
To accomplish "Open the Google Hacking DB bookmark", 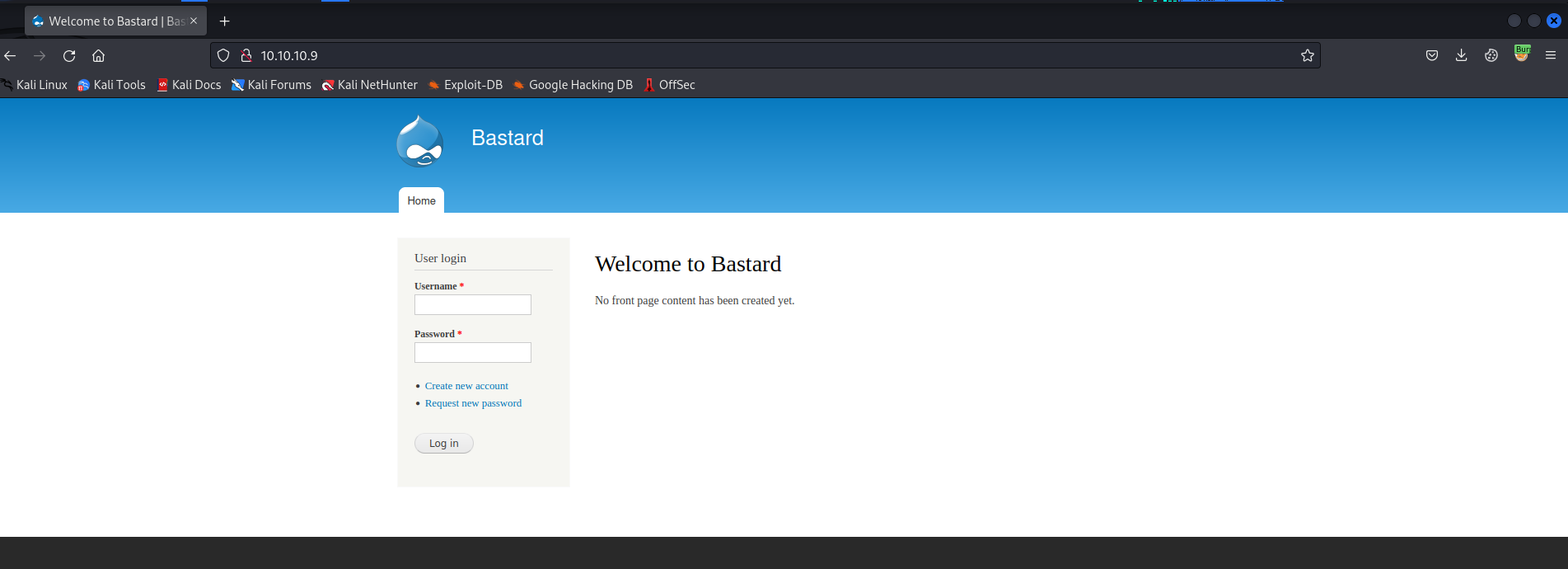I will pyautogui.click(x=573, y=85).
